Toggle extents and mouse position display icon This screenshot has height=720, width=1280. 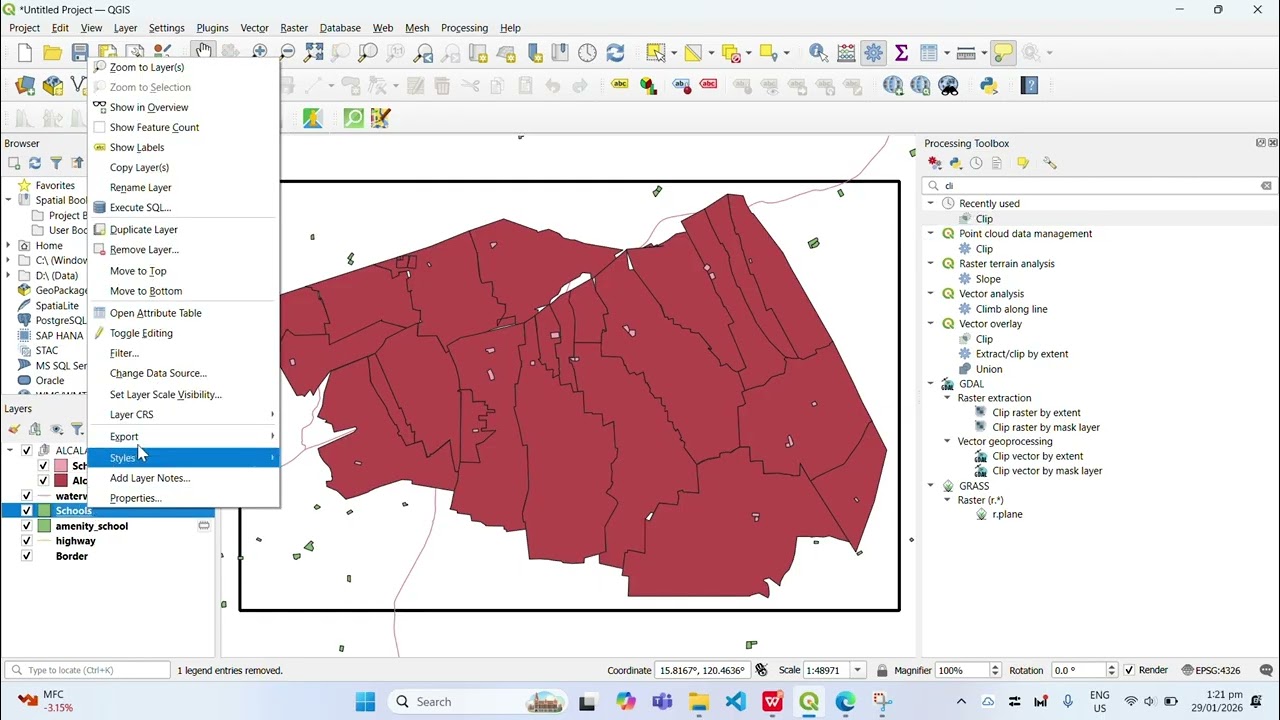point(762,670)
